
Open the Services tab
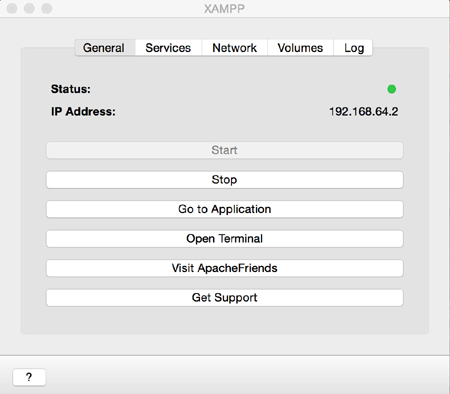tap(168, 48)
